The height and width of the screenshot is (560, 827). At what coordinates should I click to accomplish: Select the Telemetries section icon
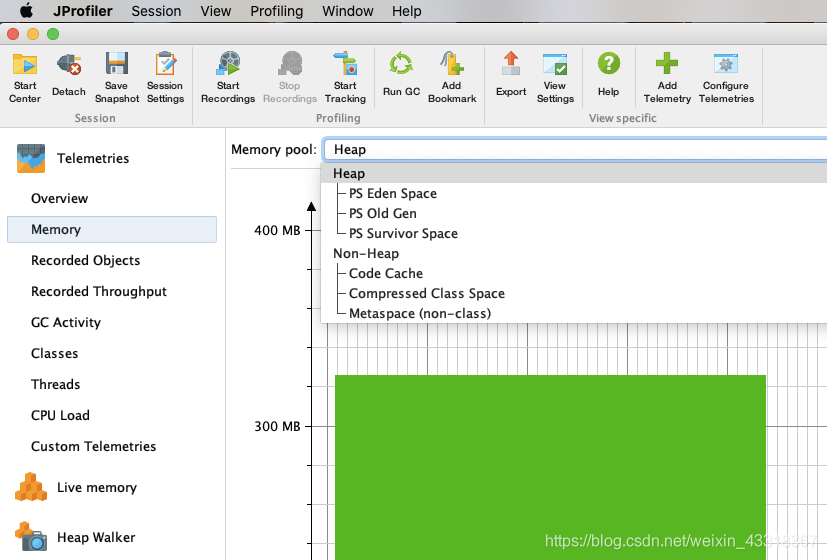tap(31, 158)
